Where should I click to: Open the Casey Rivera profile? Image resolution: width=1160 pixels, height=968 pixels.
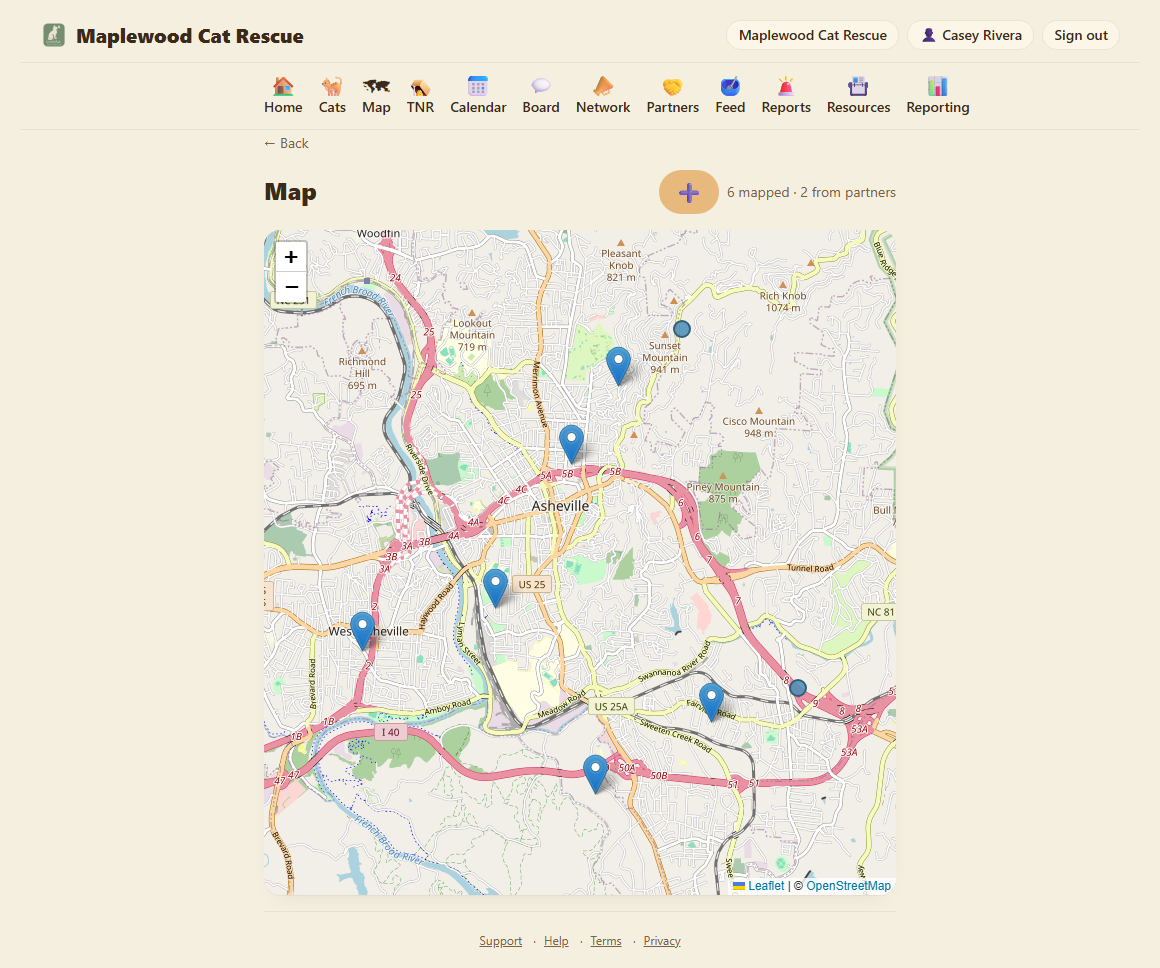971,36
